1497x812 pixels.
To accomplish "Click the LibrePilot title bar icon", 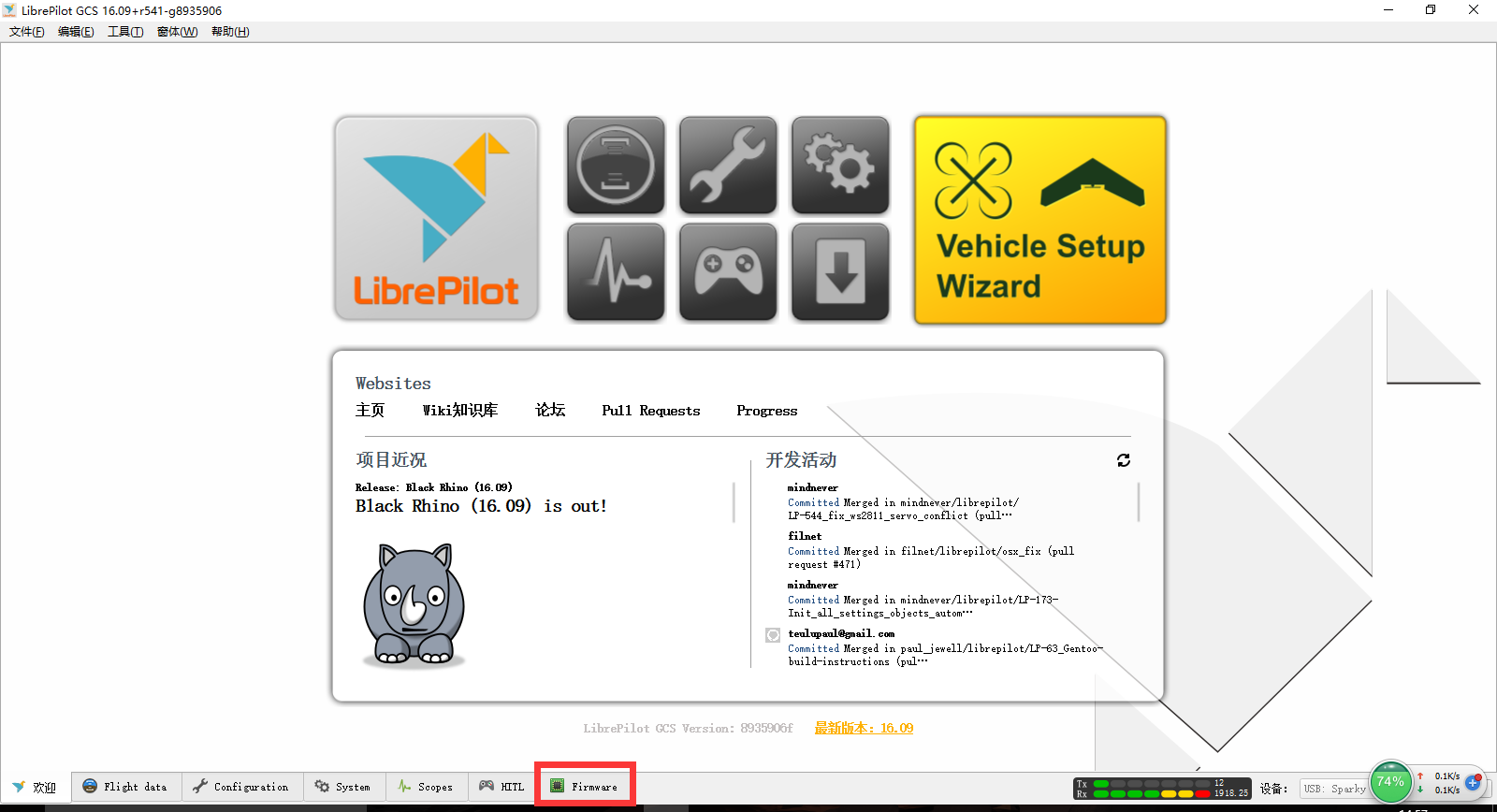I will point(10,10).
